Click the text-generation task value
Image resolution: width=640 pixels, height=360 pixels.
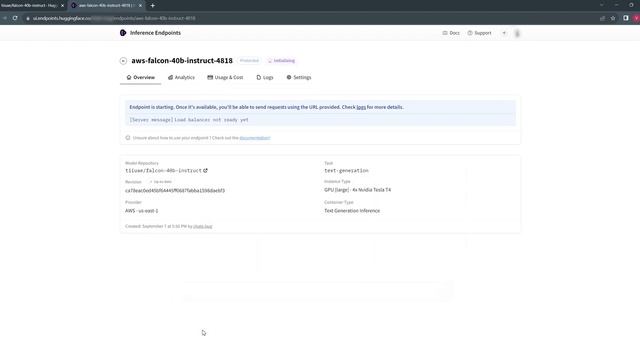tap(346, 171)
